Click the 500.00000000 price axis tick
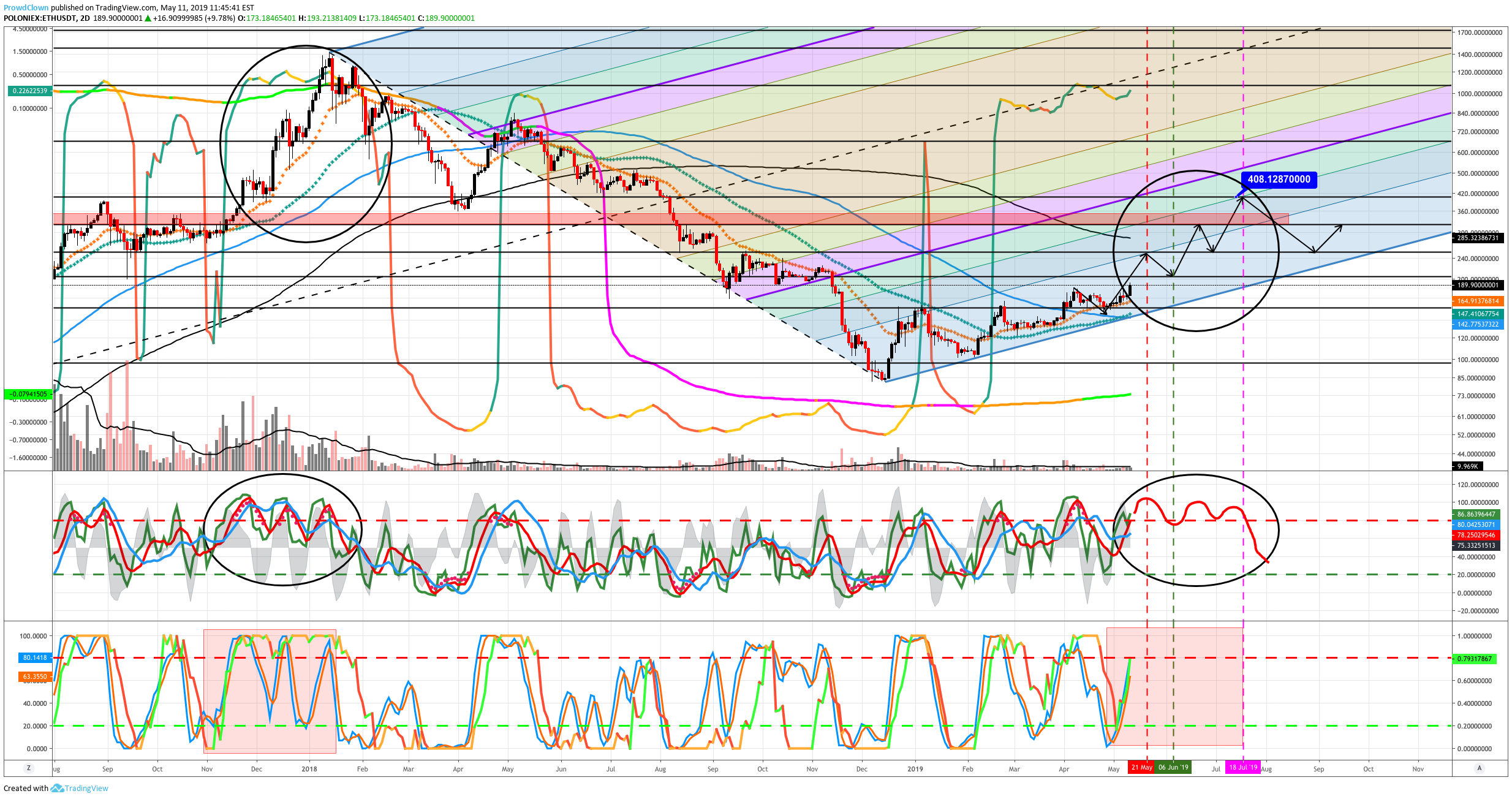The image size is (1512, 799). point(1479,173)
